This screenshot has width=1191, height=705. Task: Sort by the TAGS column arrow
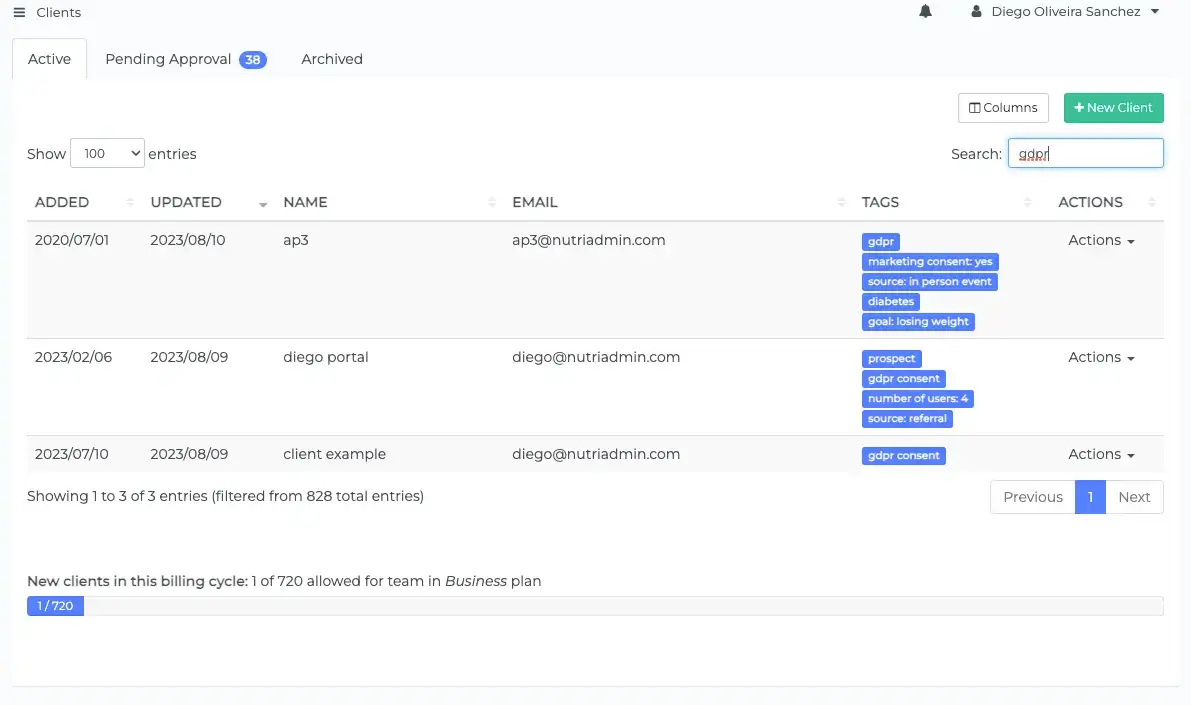pos(1027,202)
